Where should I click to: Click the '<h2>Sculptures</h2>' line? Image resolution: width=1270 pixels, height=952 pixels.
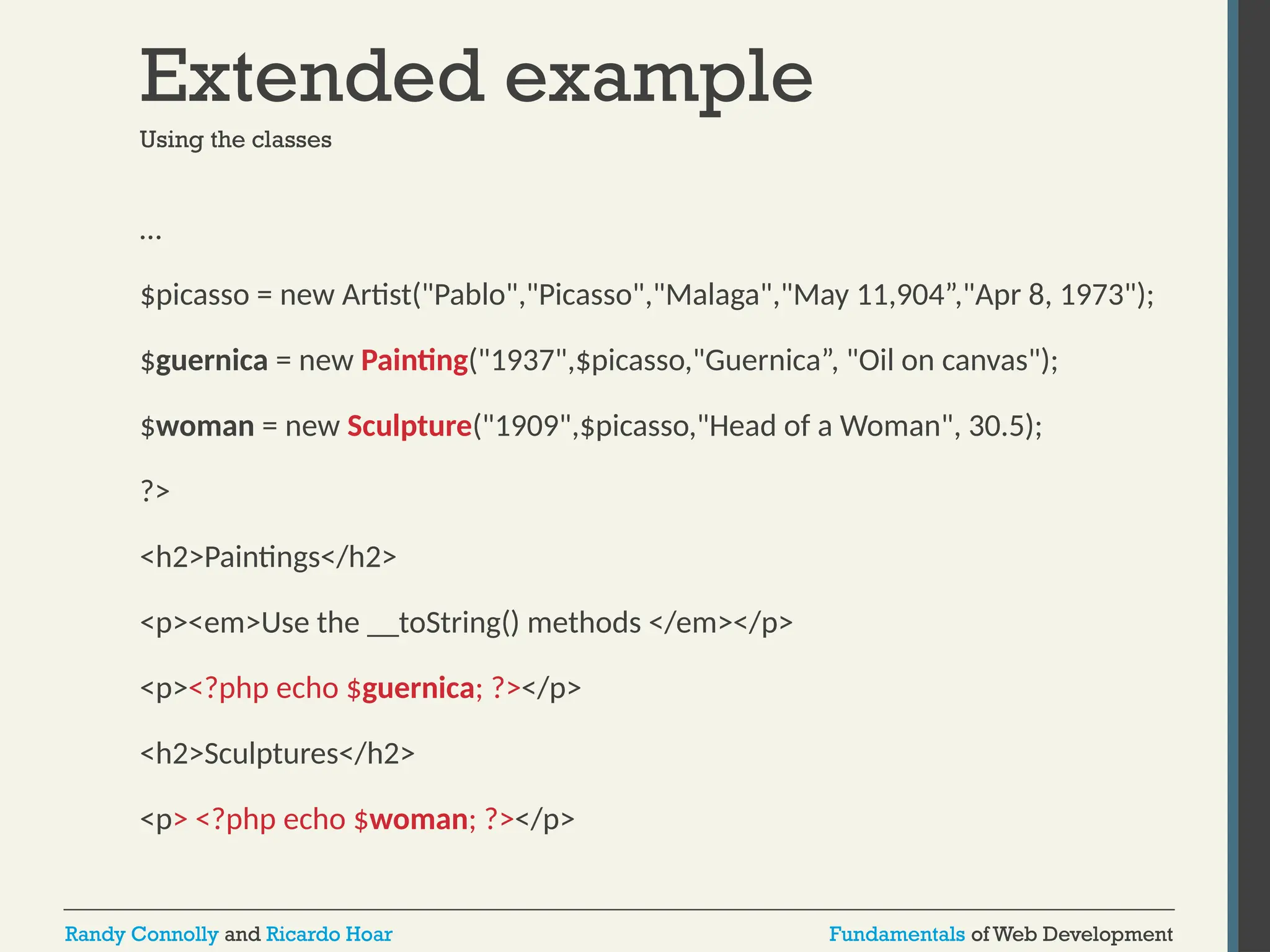pos(277,754)
